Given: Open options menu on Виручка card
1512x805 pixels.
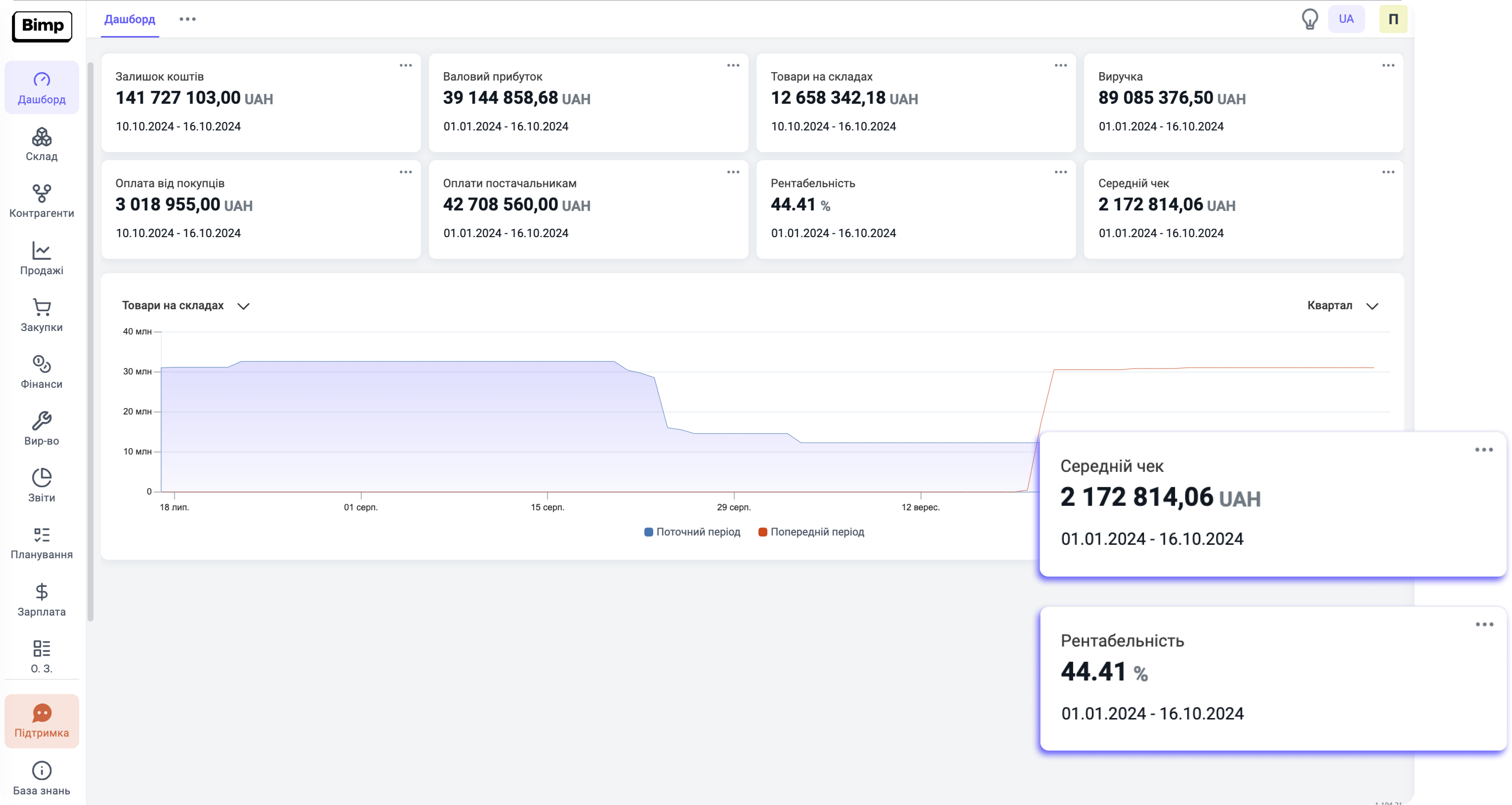Looking at the screenshot, I should point(1388,65).
